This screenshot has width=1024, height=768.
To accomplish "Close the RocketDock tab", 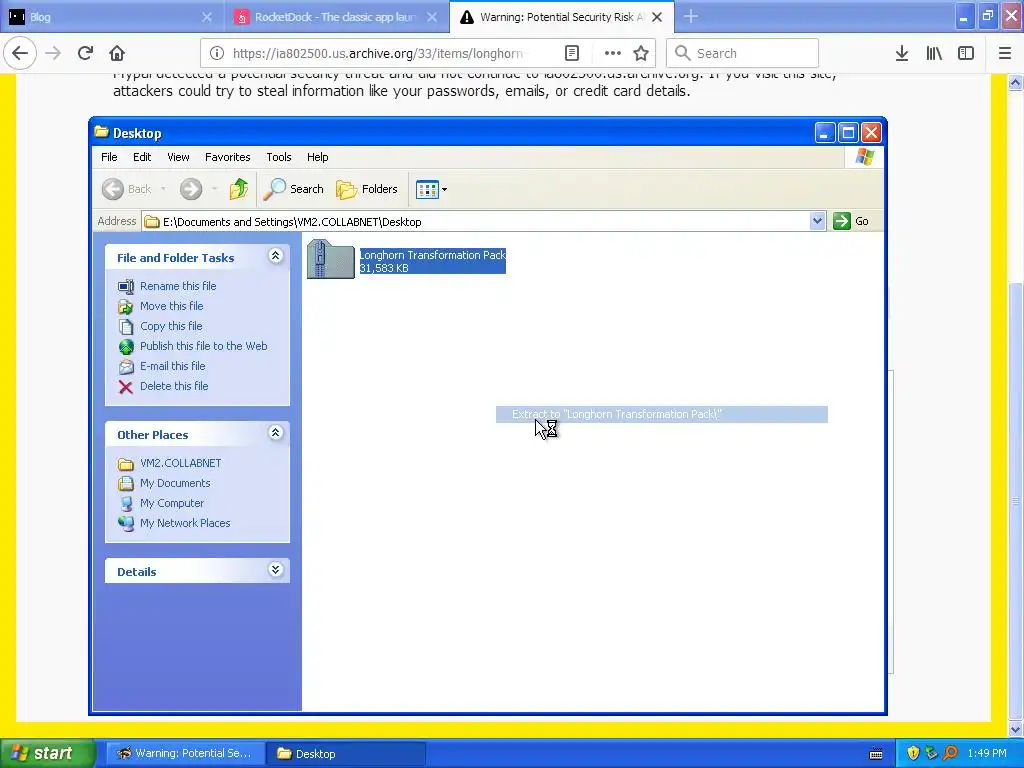I will tap(432, 17).
